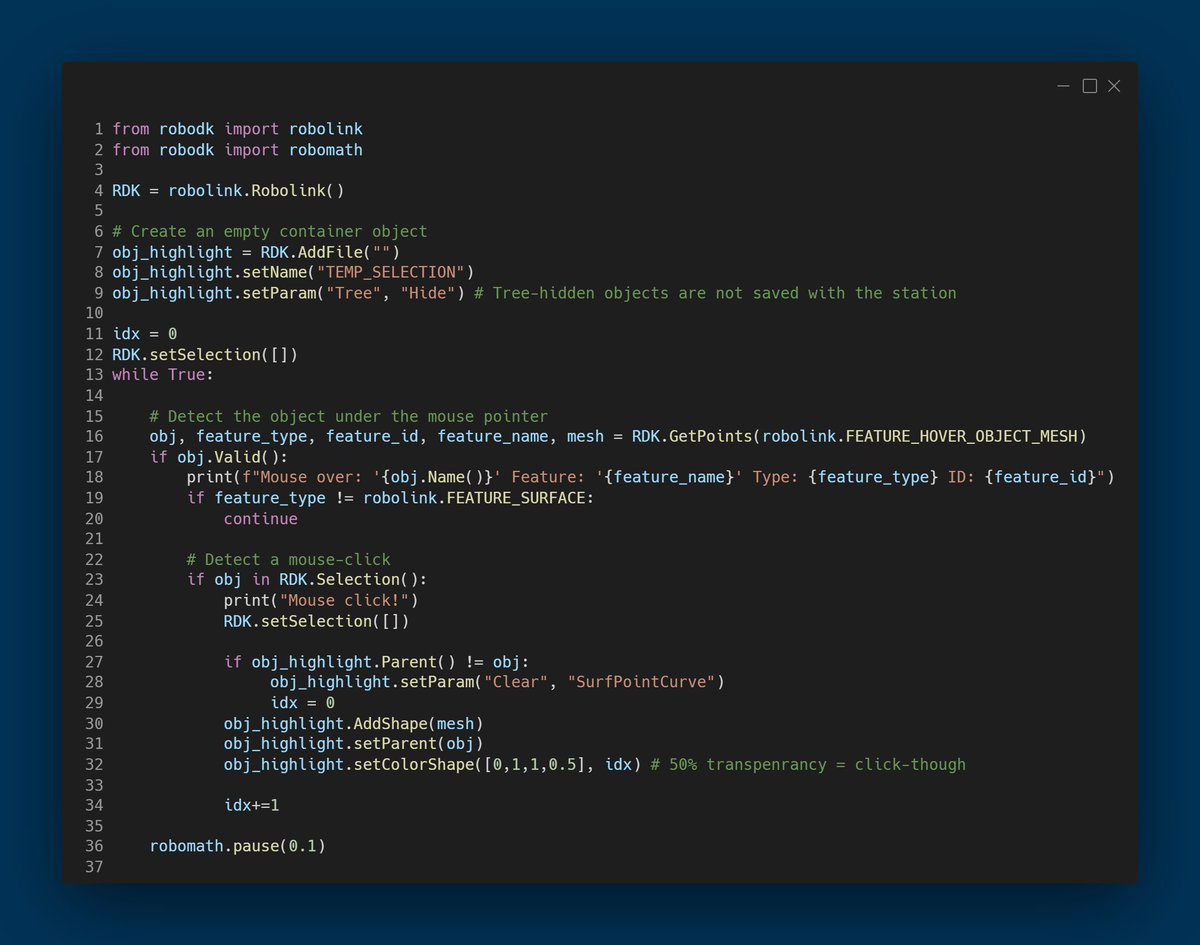
Task: Click the list '[0,1,1,0.5]' on line 32
Action: point(535,765)
